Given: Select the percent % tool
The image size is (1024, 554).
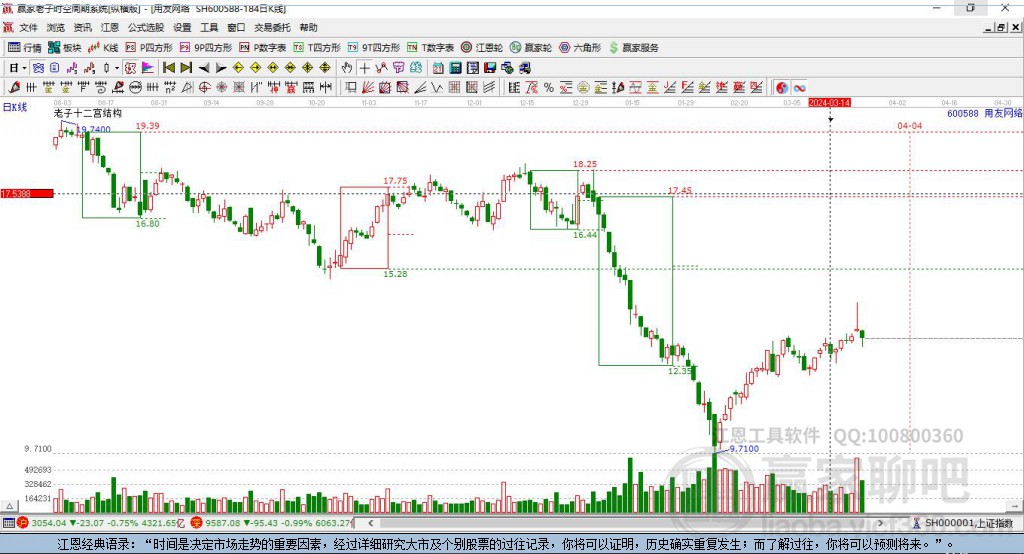Looking at the screenshot, I should tap(549, 88).
